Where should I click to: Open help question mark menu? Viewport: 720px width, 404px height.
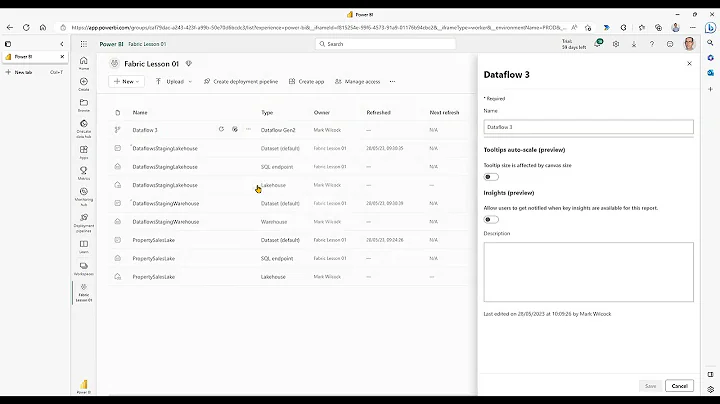coord(652,44)
